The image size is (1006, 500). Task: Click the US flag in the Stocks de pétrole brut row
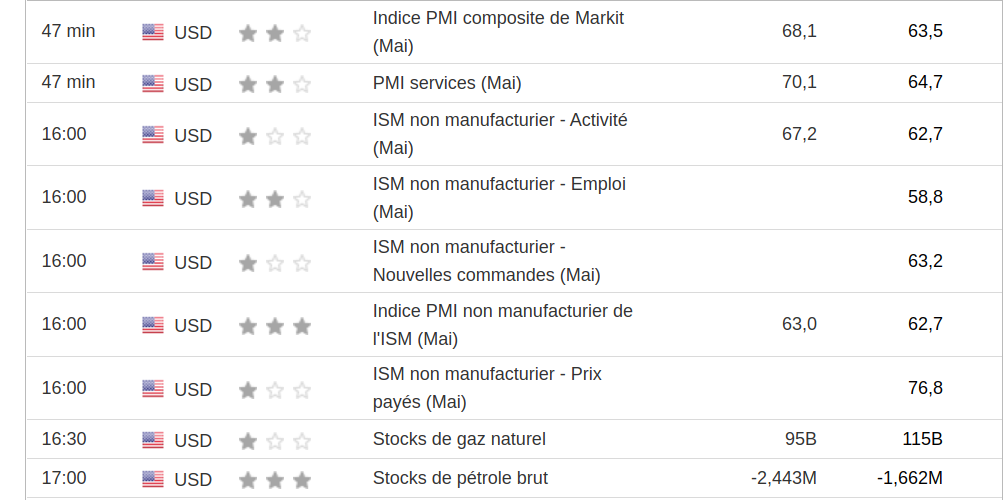153,479
